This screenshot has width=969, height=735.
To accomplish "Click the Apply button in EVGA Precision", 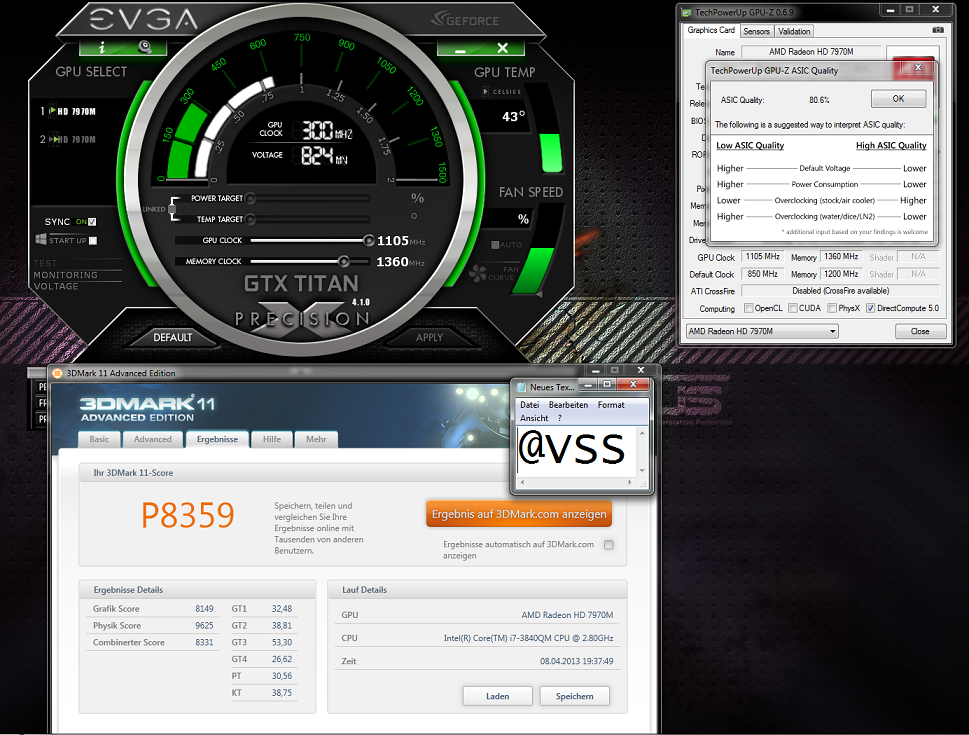I will 429,338.
